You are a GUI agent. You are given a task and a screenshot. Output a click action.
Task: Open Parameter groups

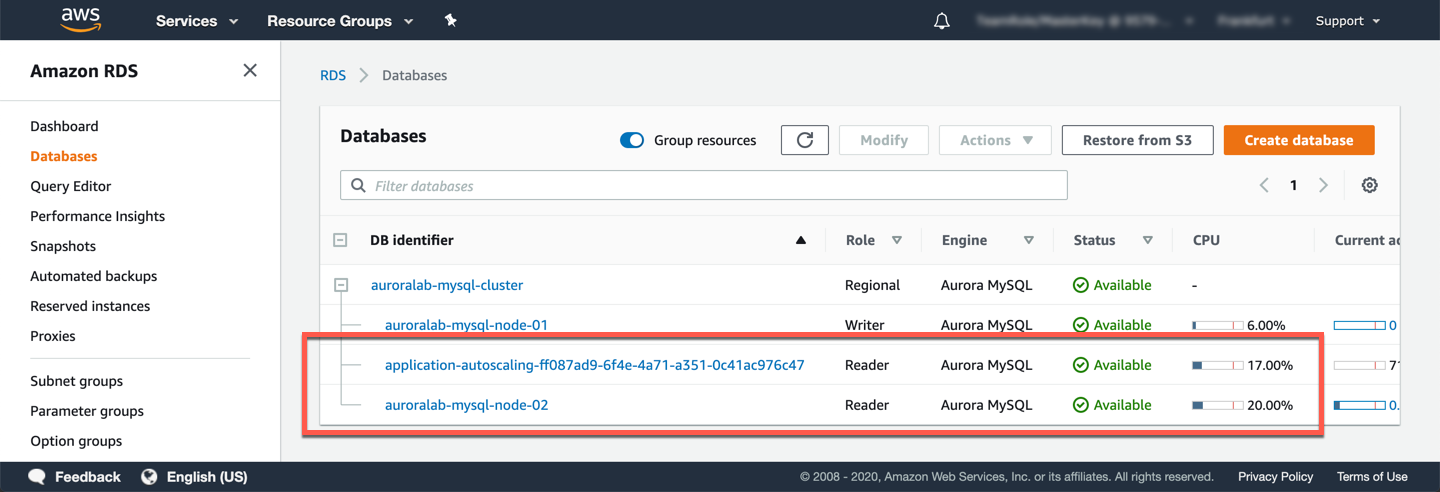(x=87, y=411)
